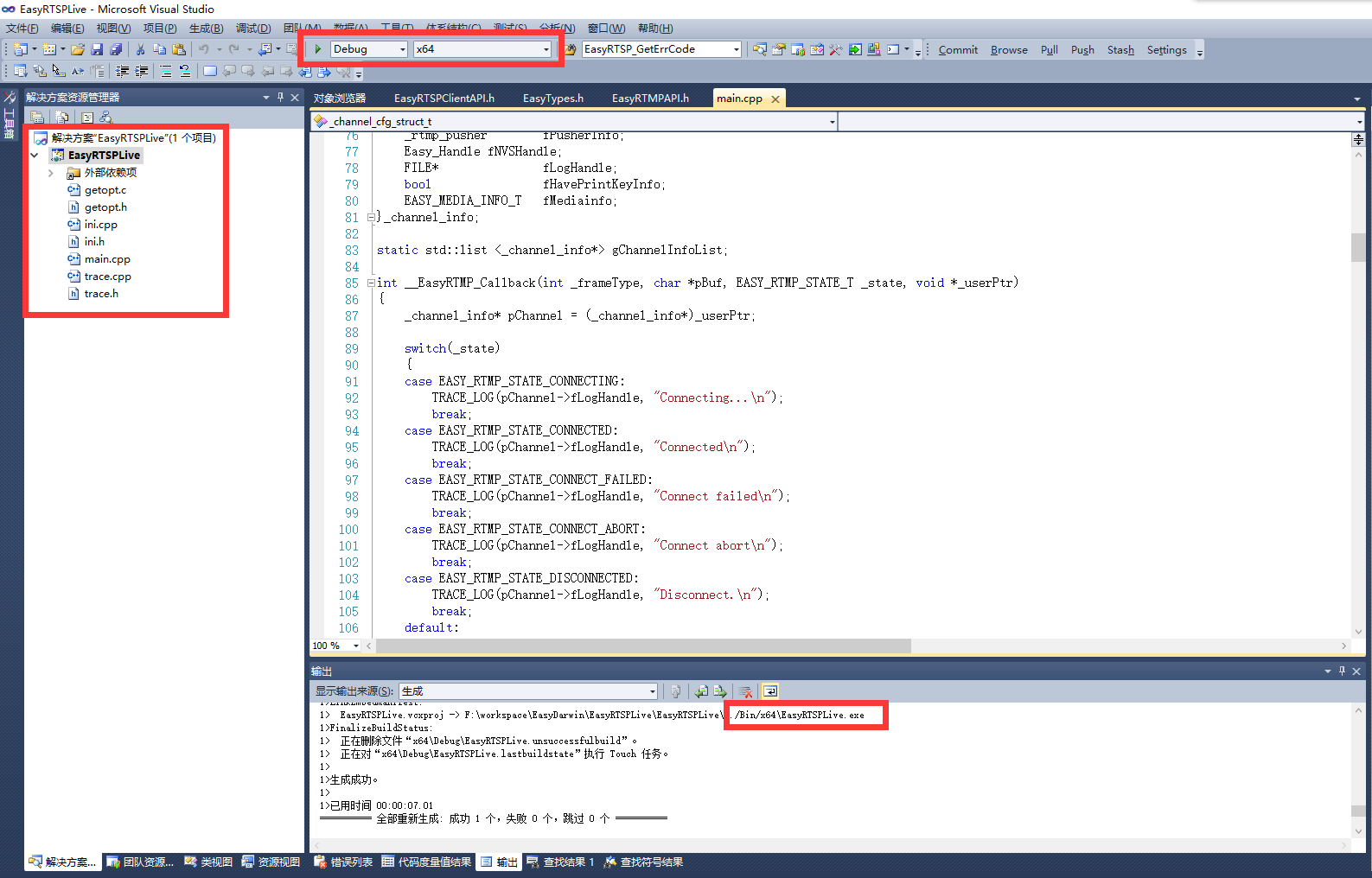Image resolution: width=1372 pixels, height=878 pixels.
Task: Uncomment selected lines icon
Action: [x=184, y=71]
